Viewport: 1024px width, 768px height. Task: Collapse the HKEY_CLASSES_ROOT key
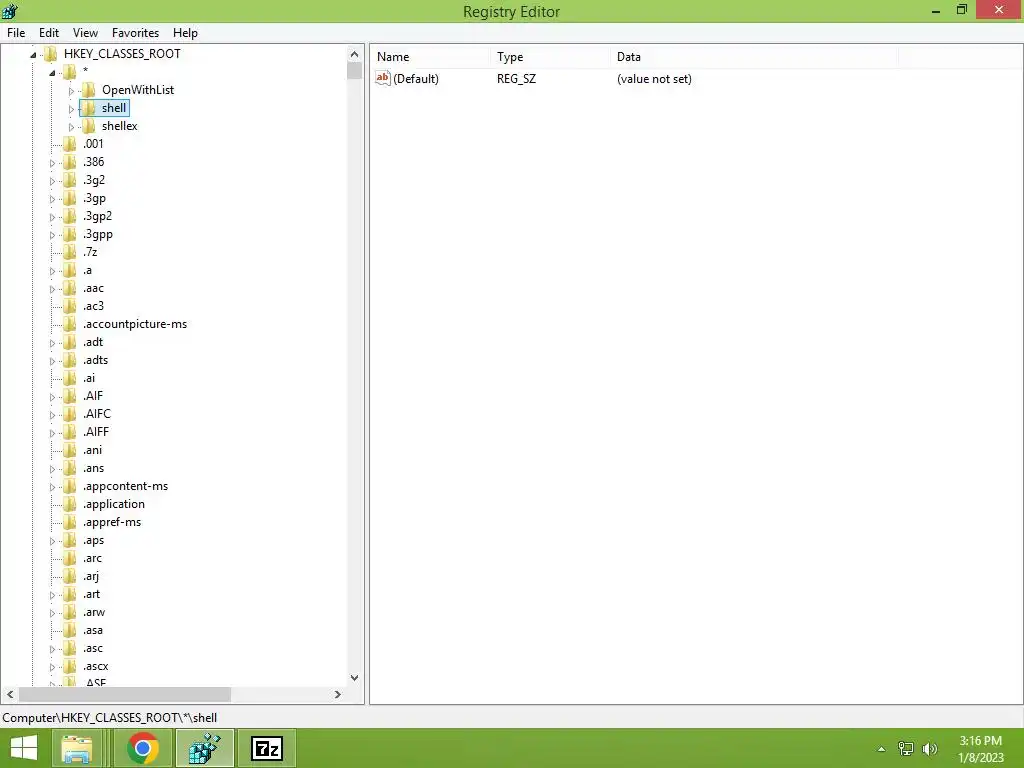33,55
